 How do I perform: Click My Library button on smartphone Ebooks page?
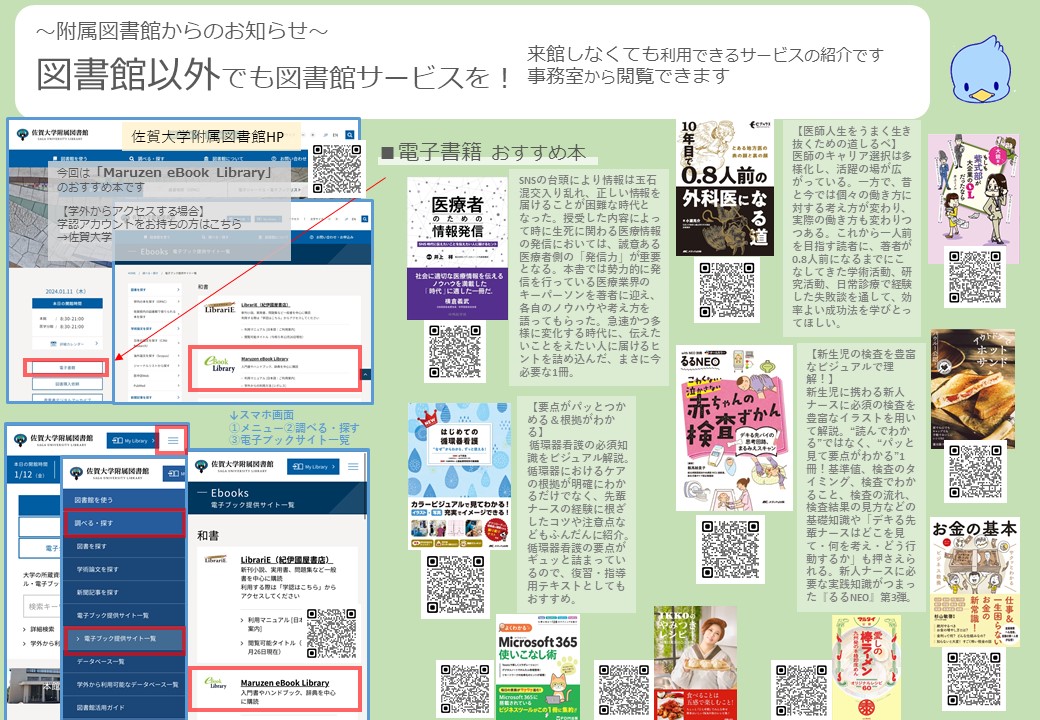(314, 467)
